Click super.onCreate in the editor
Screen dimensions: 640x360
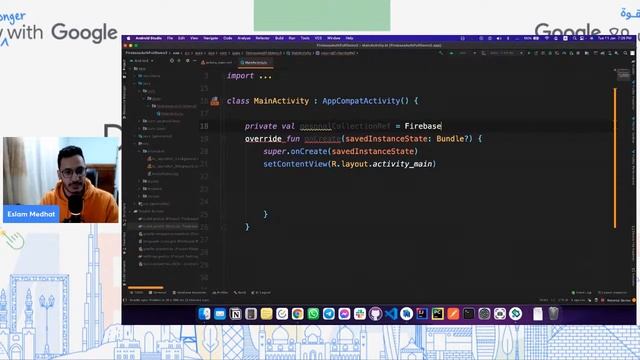(x=295, y=151)
